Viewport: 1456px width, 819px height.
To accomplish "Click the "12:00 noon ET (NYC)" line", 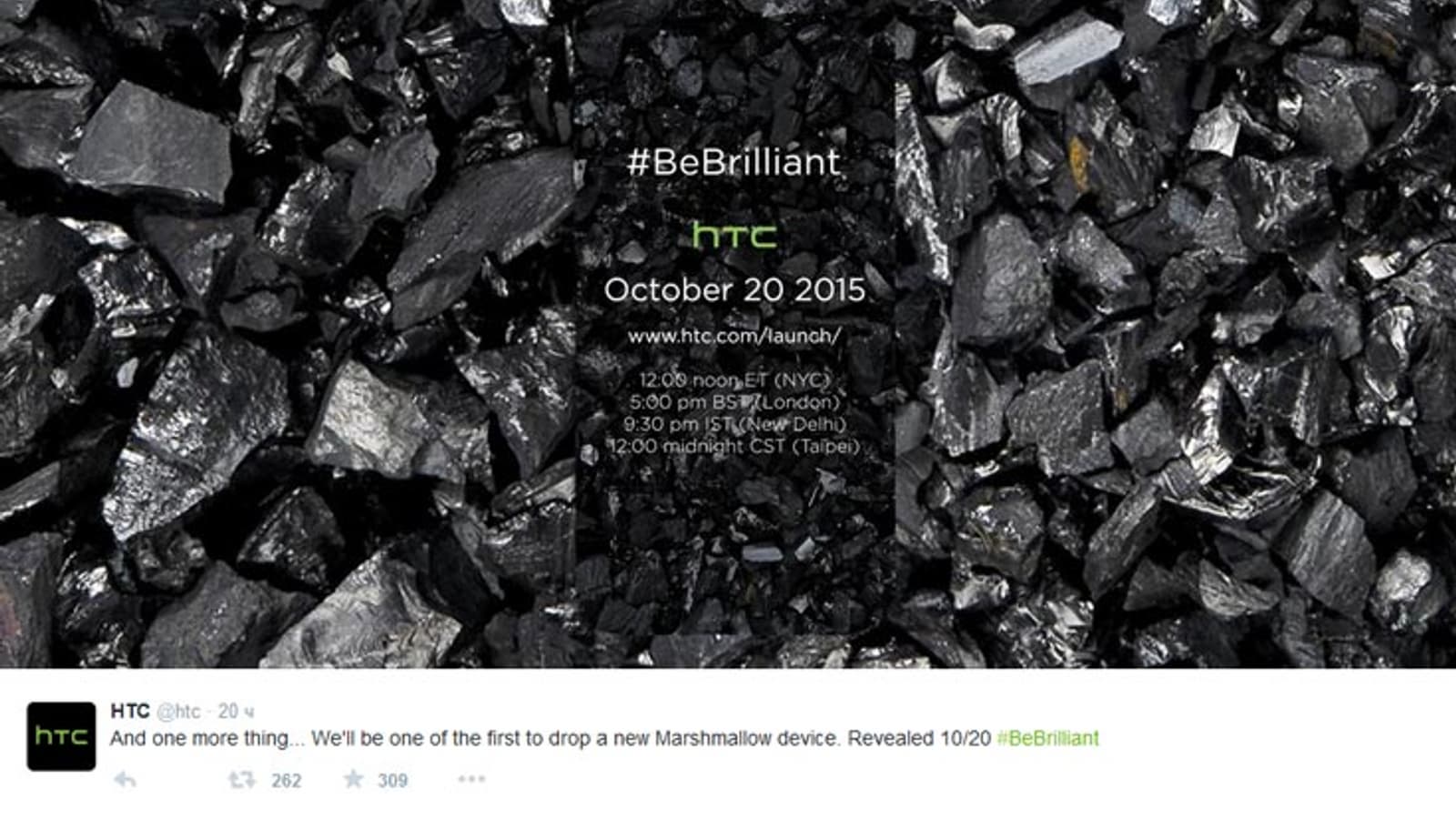I will 733,380.
